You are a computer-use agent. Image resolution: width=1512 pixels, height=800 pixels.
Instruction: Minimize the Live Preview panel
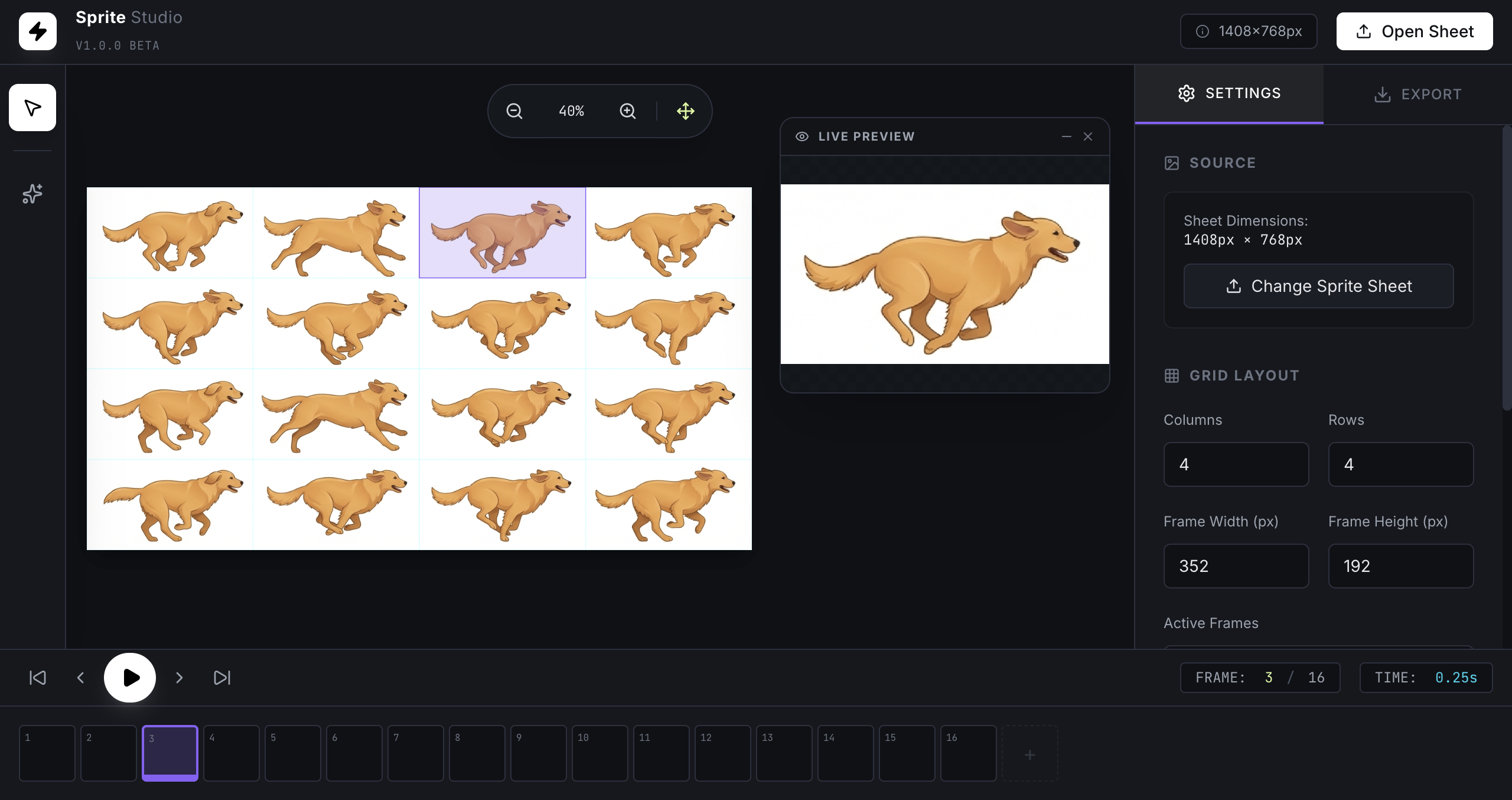click(1065, 136)
